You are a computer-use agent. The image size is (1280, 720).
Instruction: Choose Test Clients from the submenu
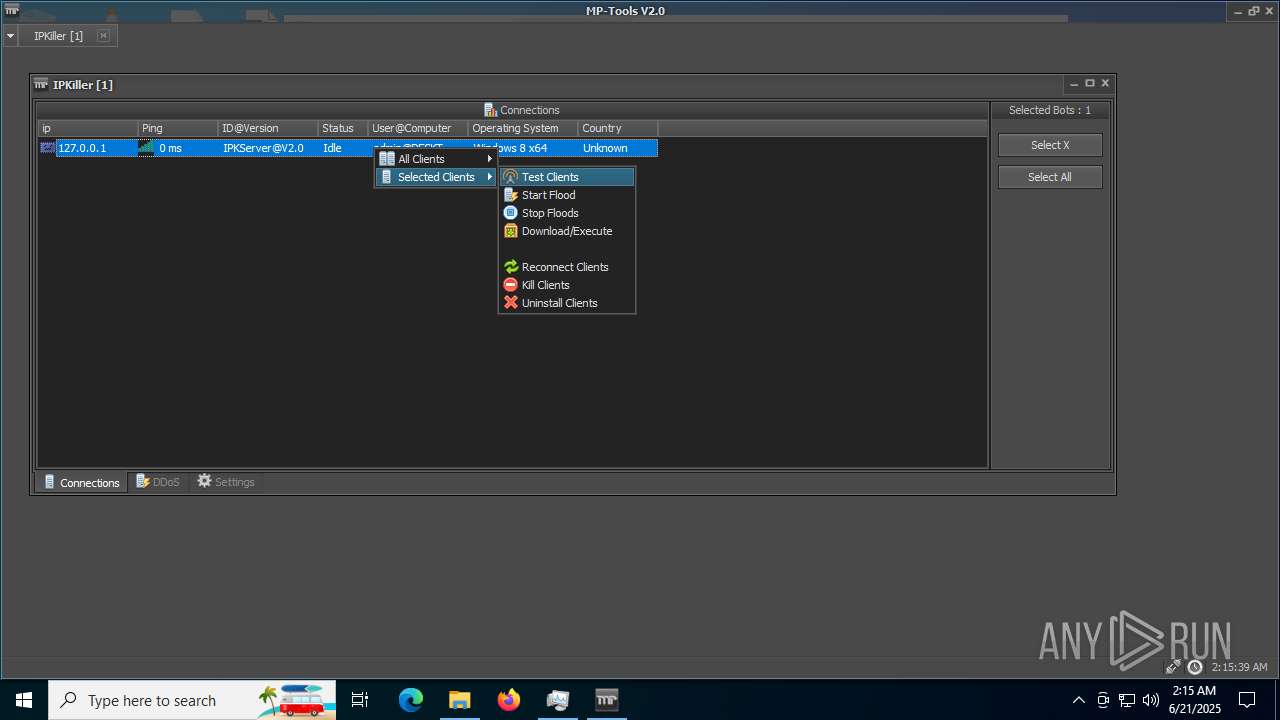coord(567,177)
